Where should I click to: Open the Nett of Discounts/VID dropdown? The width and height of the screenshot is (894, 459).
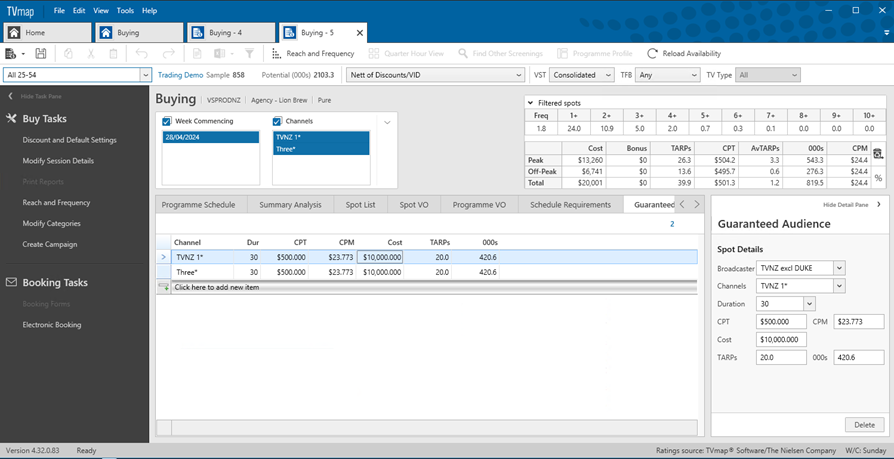click(x=518, y=75)
